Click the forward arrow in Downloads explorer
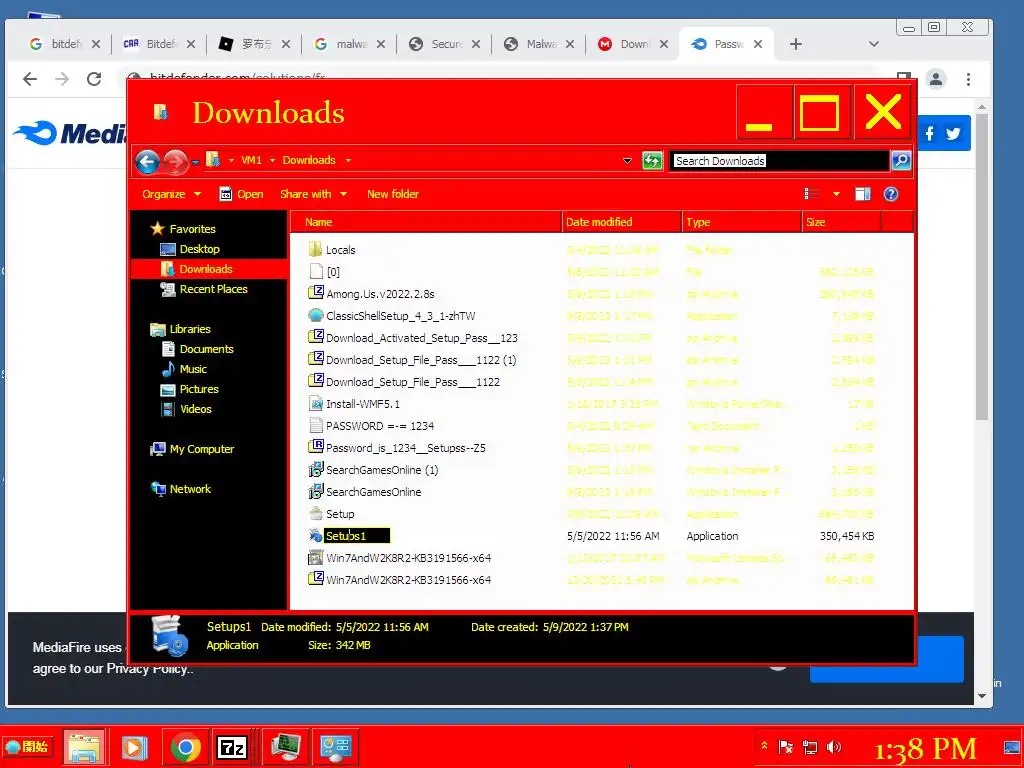Viewport: 1024px width, 768px height. [x=175, y=161]
